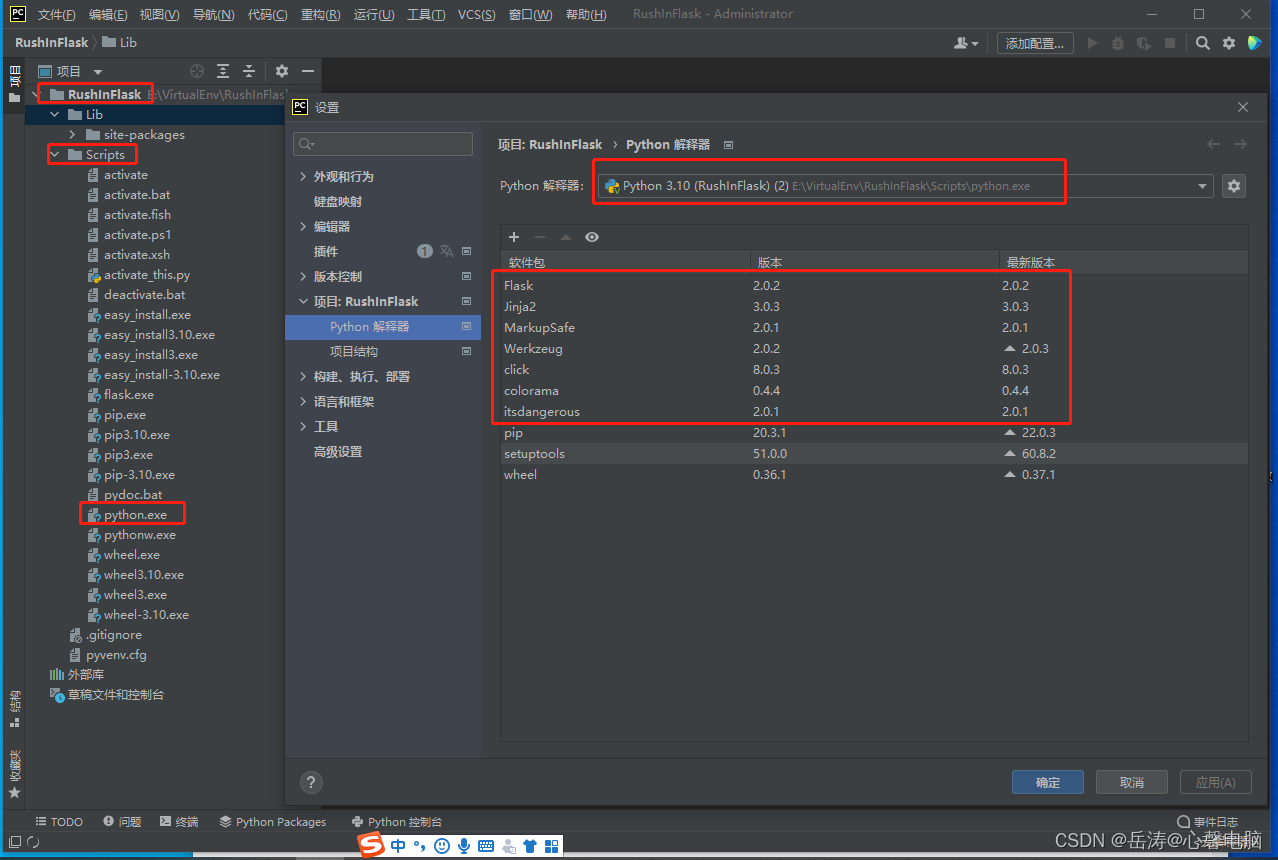Select 项目结构 in settings tree
Image resolution: width=1278 pixels, height=860 pixels.
tap(354, 351)
